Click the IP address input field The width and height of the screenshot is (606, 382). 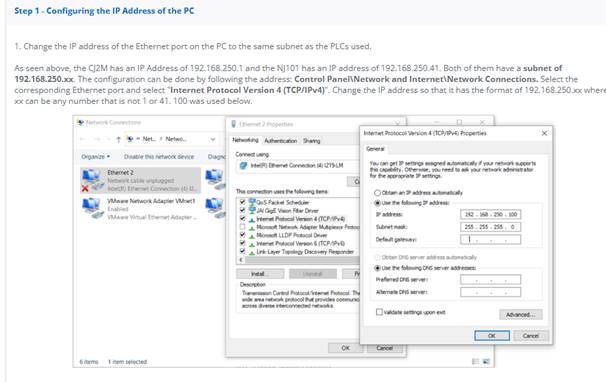490,214
